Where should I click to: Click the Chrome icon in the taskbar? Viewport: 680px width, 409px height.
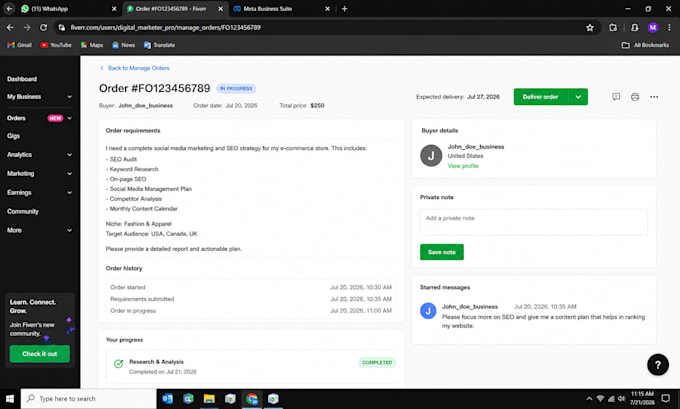point(252,399)
